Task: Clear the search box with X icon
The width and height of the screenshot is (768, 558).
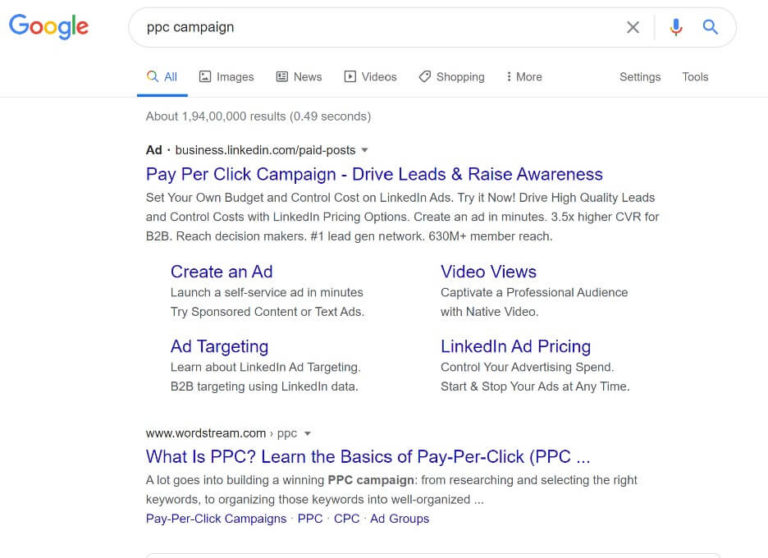Action: [633, 28]
